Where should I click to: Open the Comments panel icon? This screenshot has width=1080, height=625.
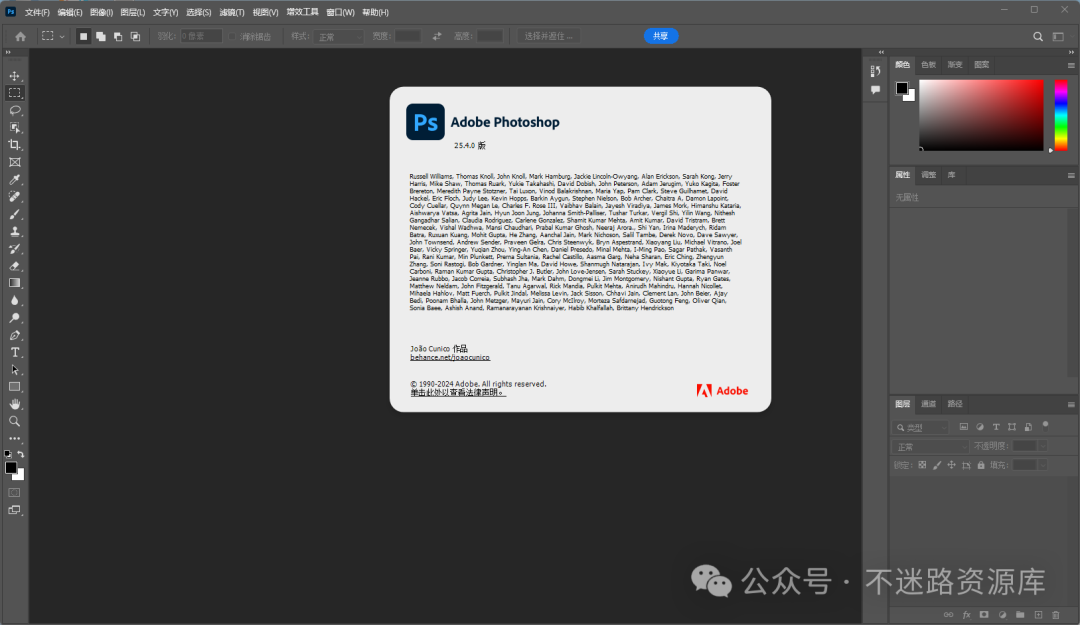tap(875, 90)
